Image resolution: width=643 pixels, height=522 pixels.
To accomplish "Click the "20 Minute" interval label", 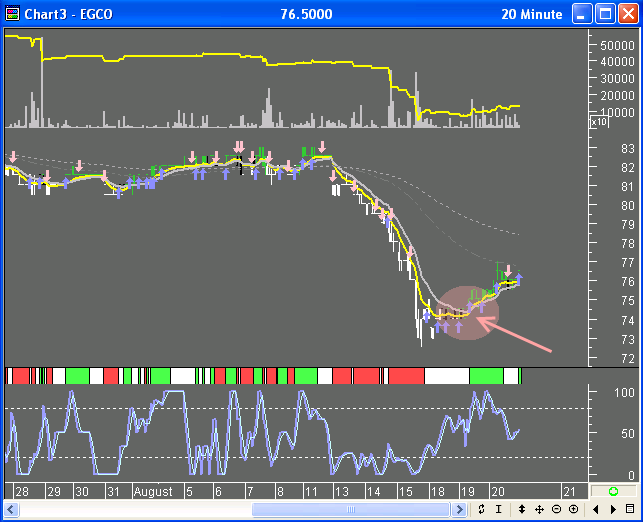I will [531, 14].
